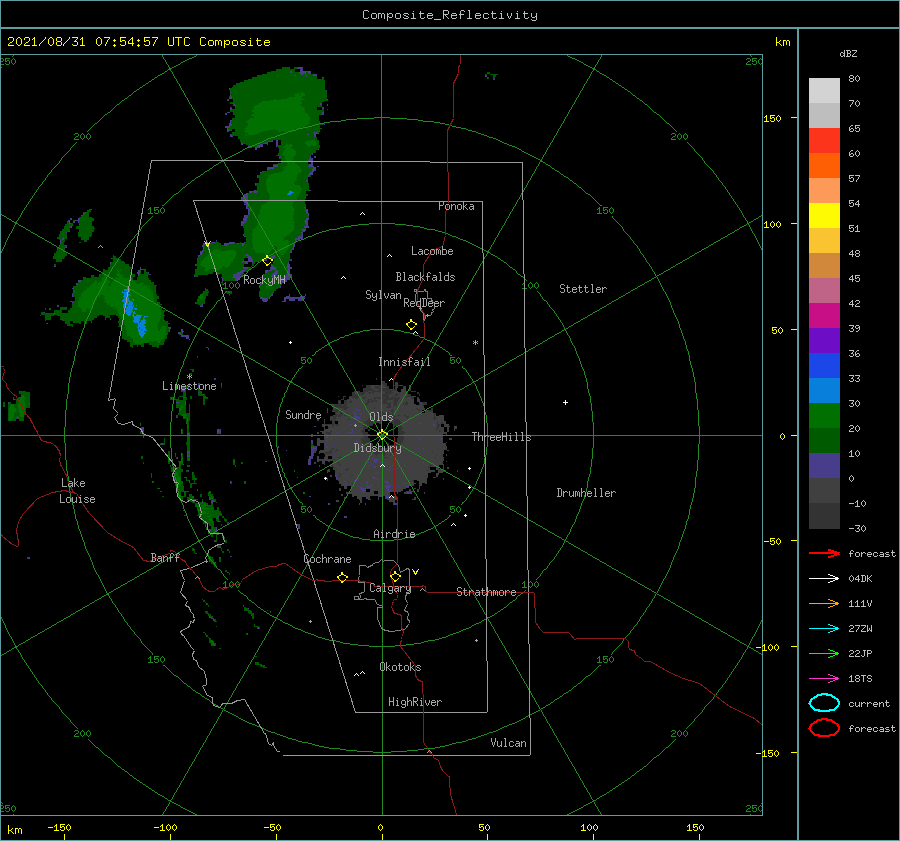The image size is (900, 841).
Task: Click the ThreeHills label
Action: pyautogui.click(x=502, y=437)
